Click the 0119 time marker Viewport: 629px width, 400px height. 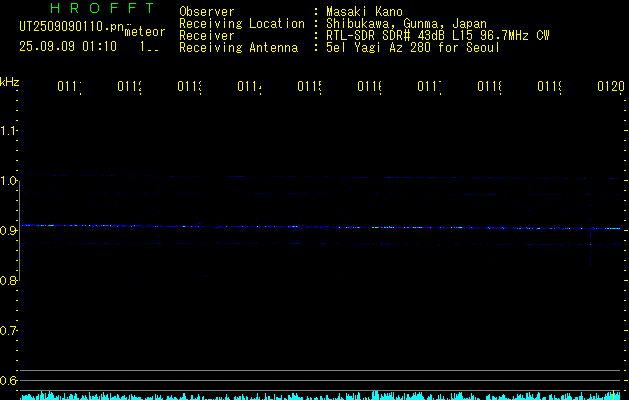[550, 86]
